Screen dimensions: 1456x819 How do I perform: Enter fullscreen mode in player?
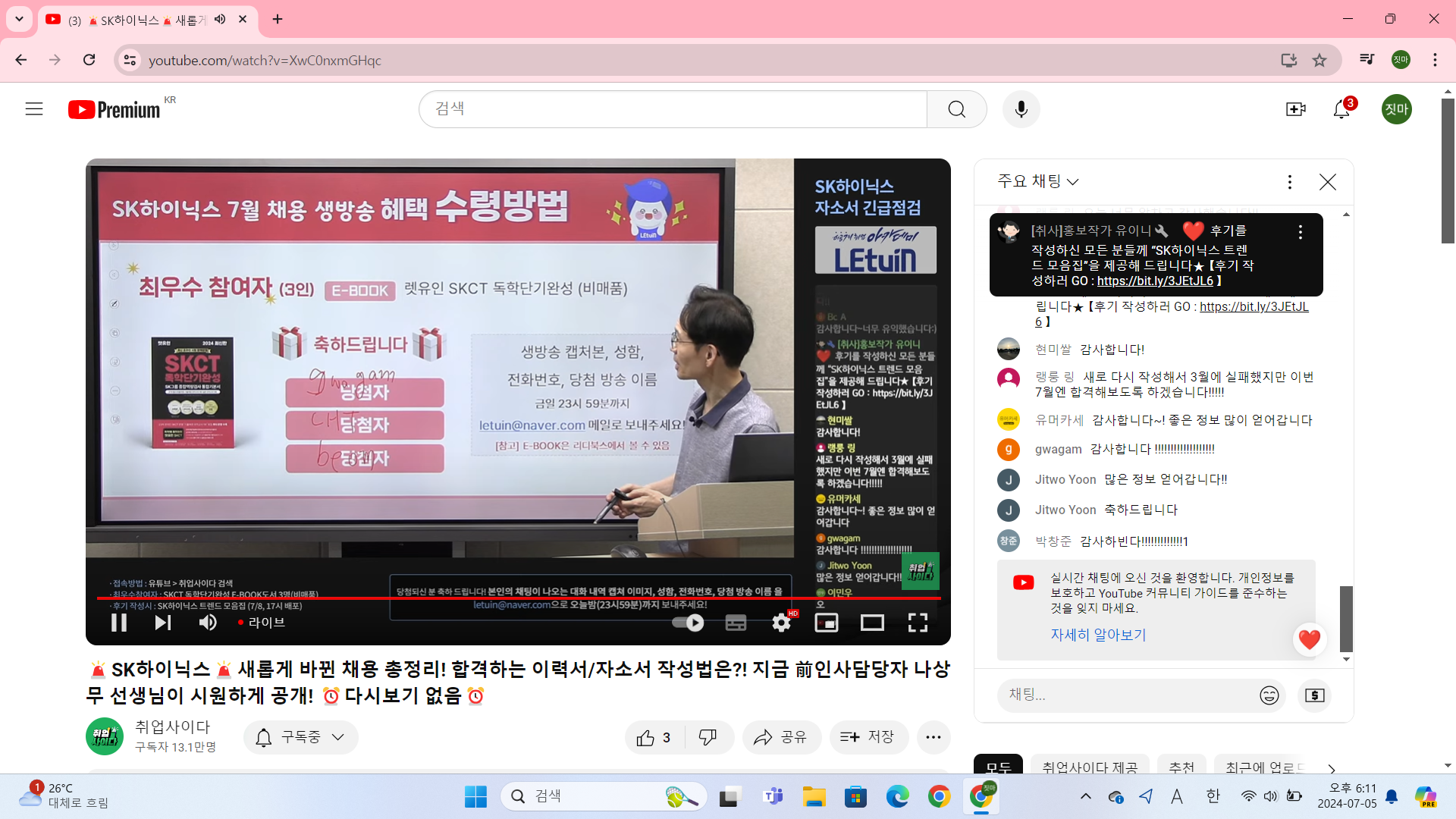click(918, 623)
